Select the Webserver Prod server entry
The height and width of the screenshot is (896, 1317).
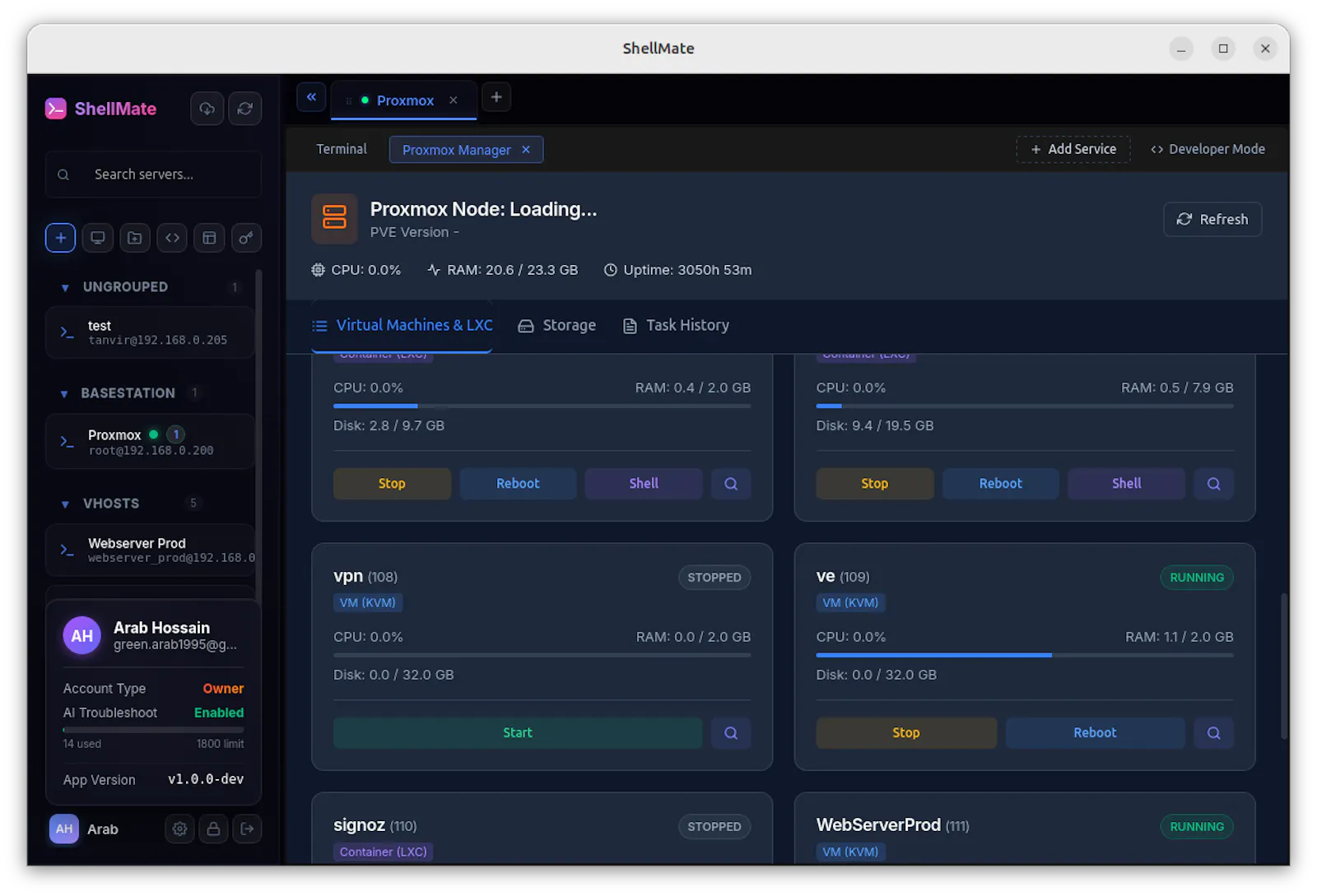point(150,550)
